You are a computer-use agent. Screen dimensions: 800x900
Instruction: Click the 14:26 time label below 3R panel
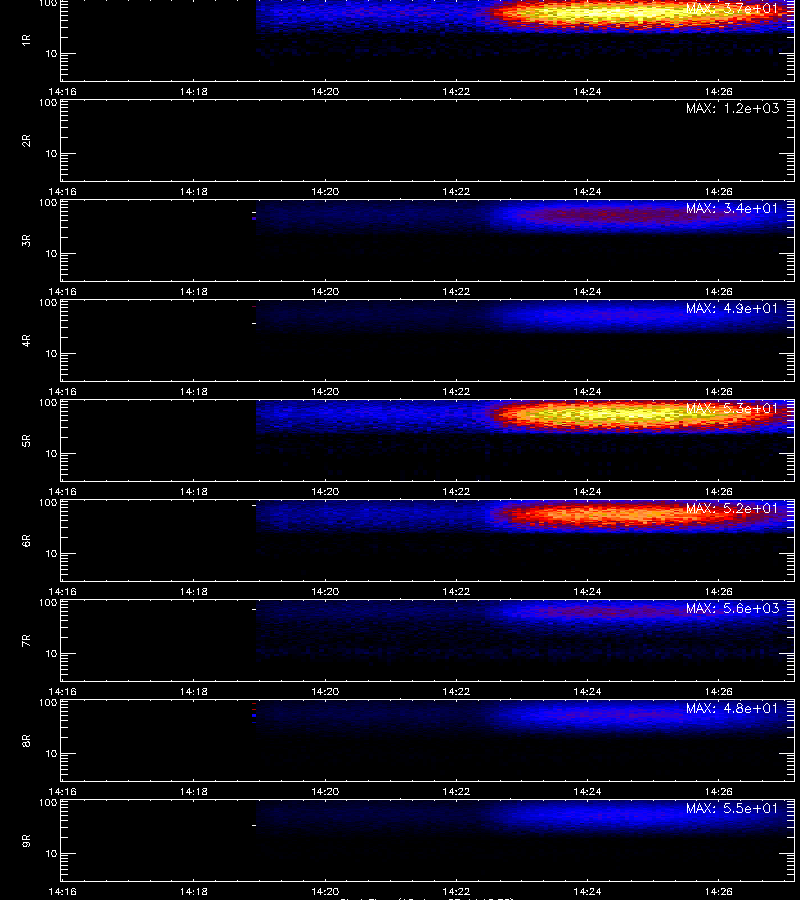pyautogui.click(x=719, y=291)
